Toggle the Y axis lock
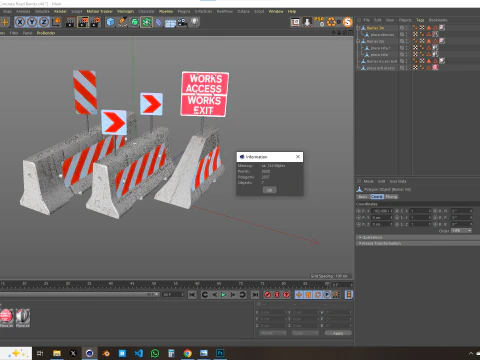Image resolution: width=480 pixels, height=360 pixels. tap(32, 22)
